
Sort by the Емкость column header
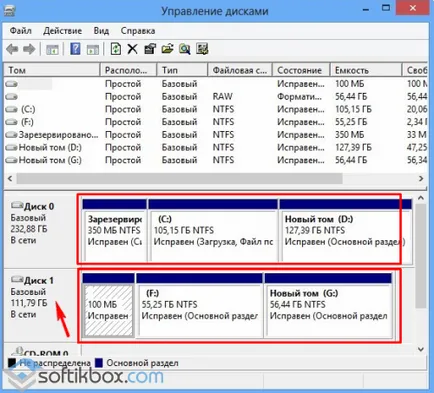point(366,70)
